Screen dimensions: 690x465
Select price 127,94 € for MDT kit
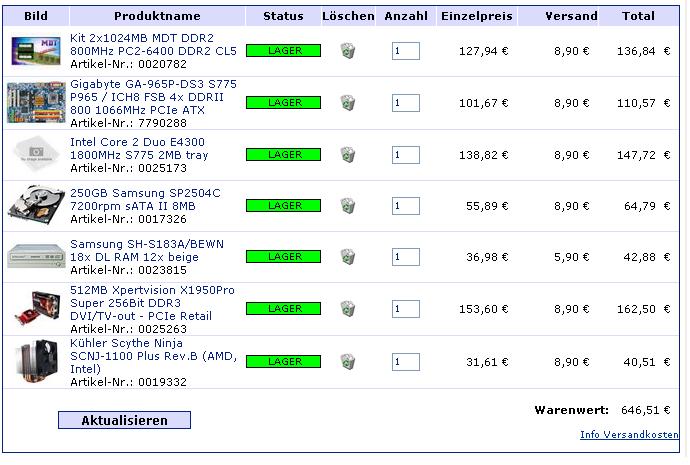pyautogui.click(x=484, y=51)
